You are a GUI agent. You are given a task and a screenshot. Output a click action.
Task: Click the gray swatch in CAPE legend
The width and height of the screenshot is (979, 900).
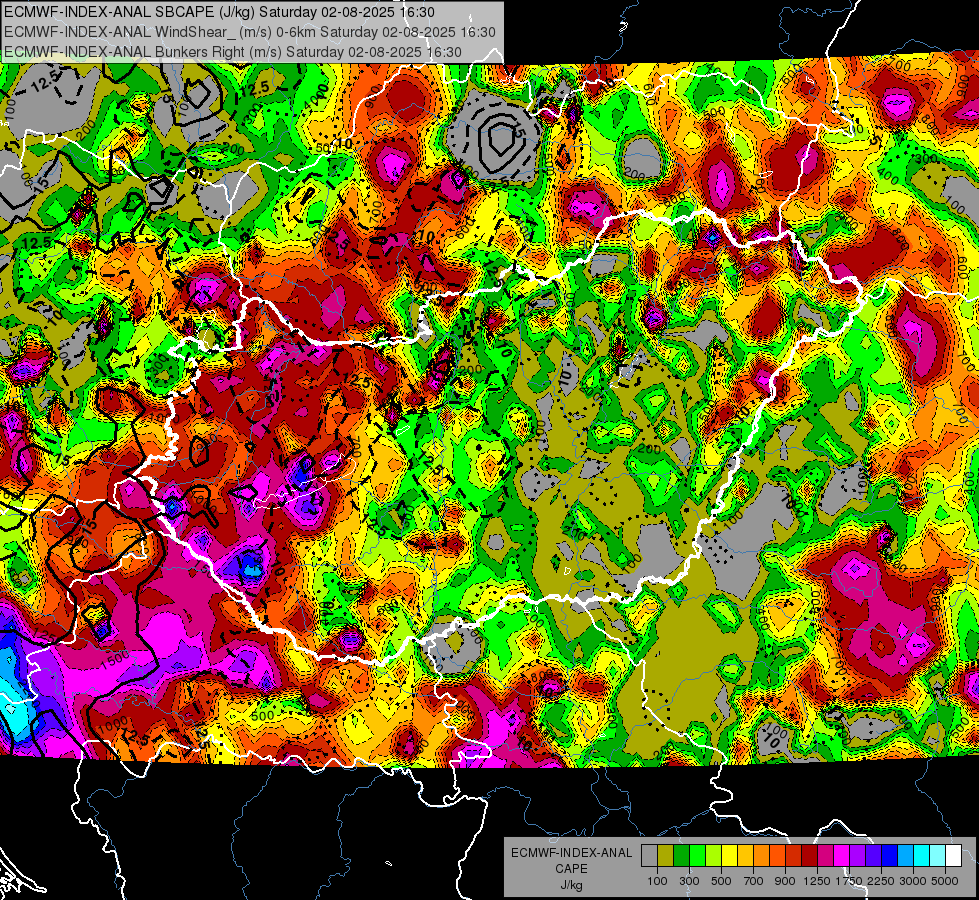[x=649, y=856]
